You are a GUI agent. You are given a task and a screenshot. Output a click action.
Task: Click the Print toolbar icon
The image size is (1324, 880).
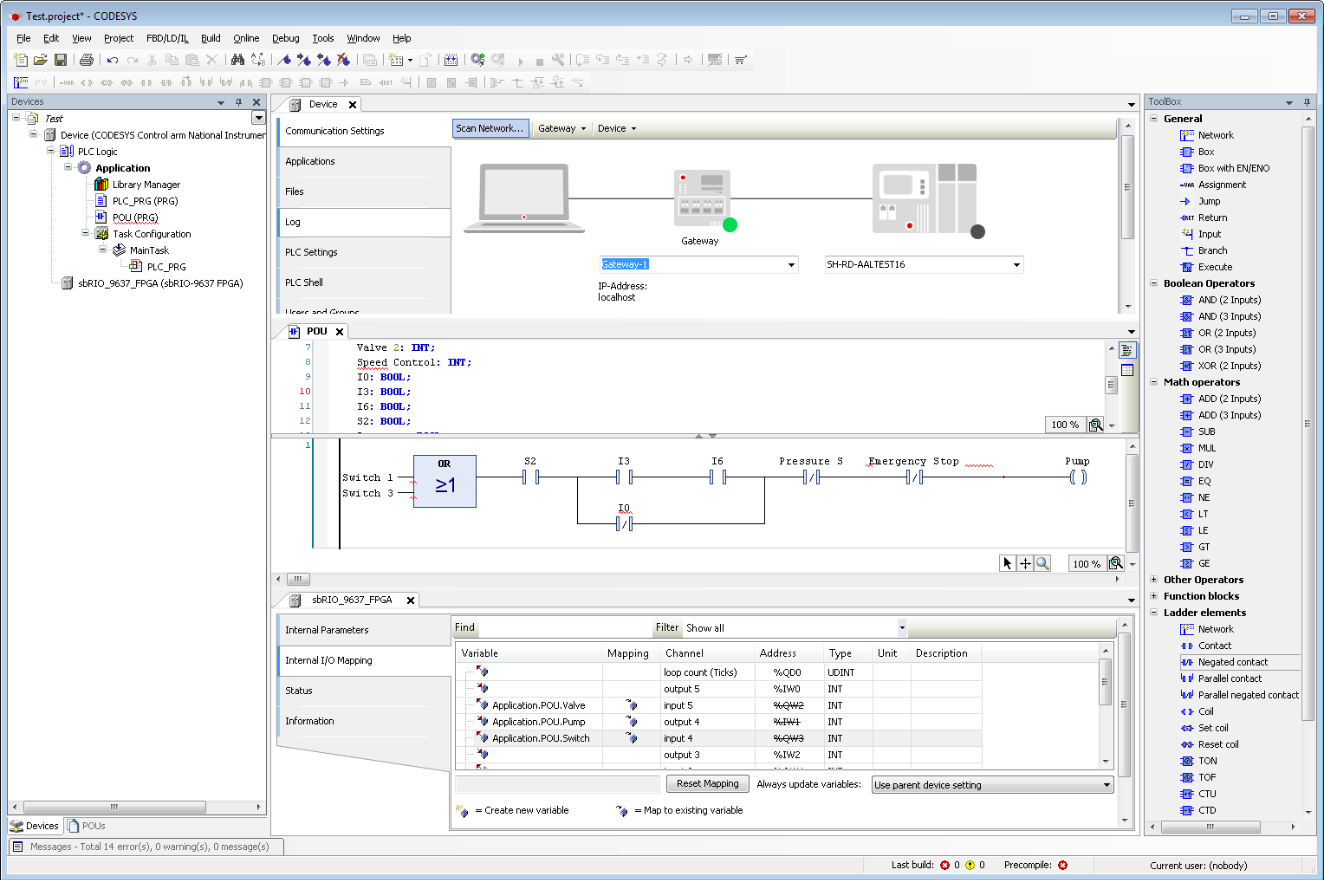(x=87, y=60)
